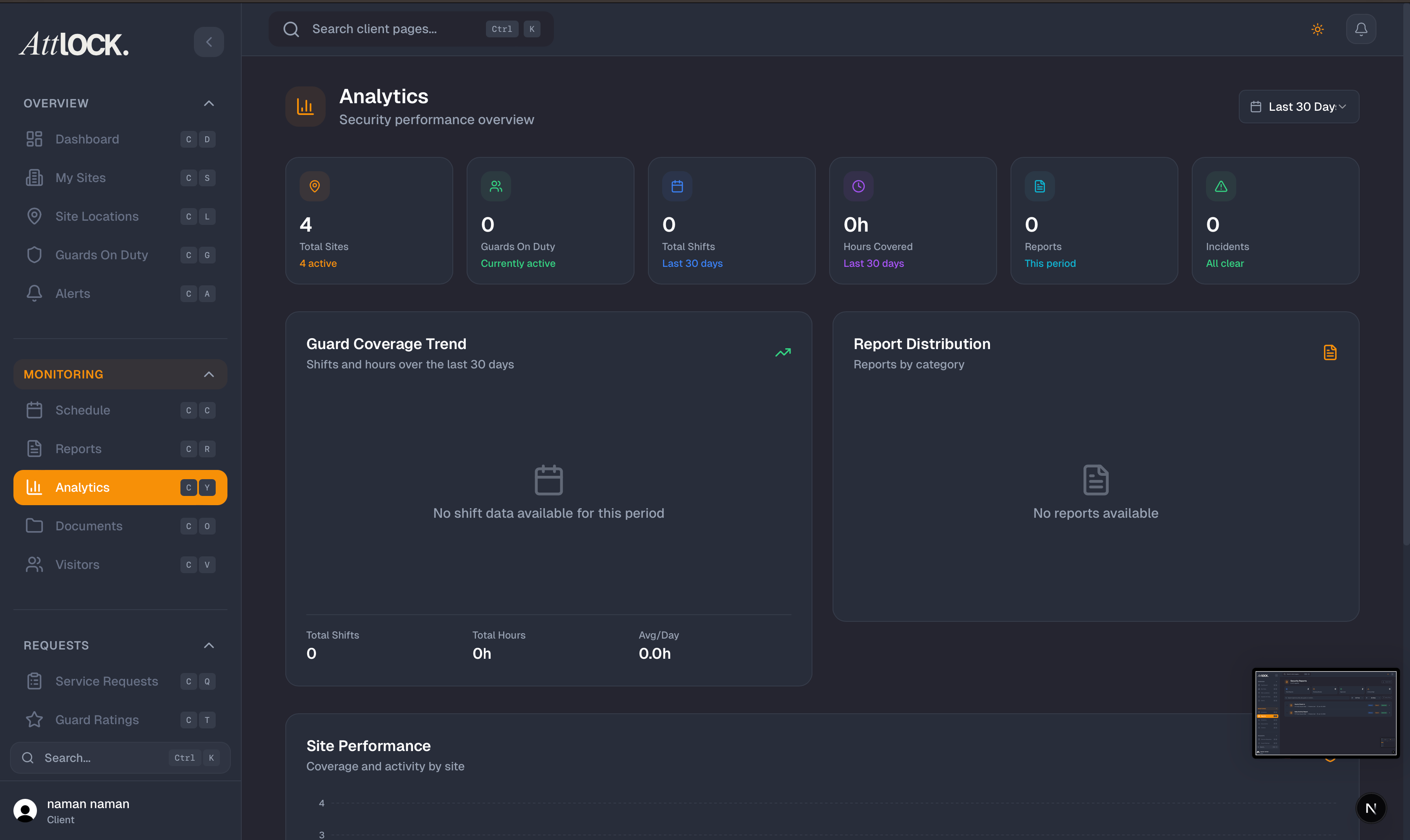The width and height of the screenshot is (1410, 840).
Task: Open the Alerts section
Action: click(x=73, y=293)
